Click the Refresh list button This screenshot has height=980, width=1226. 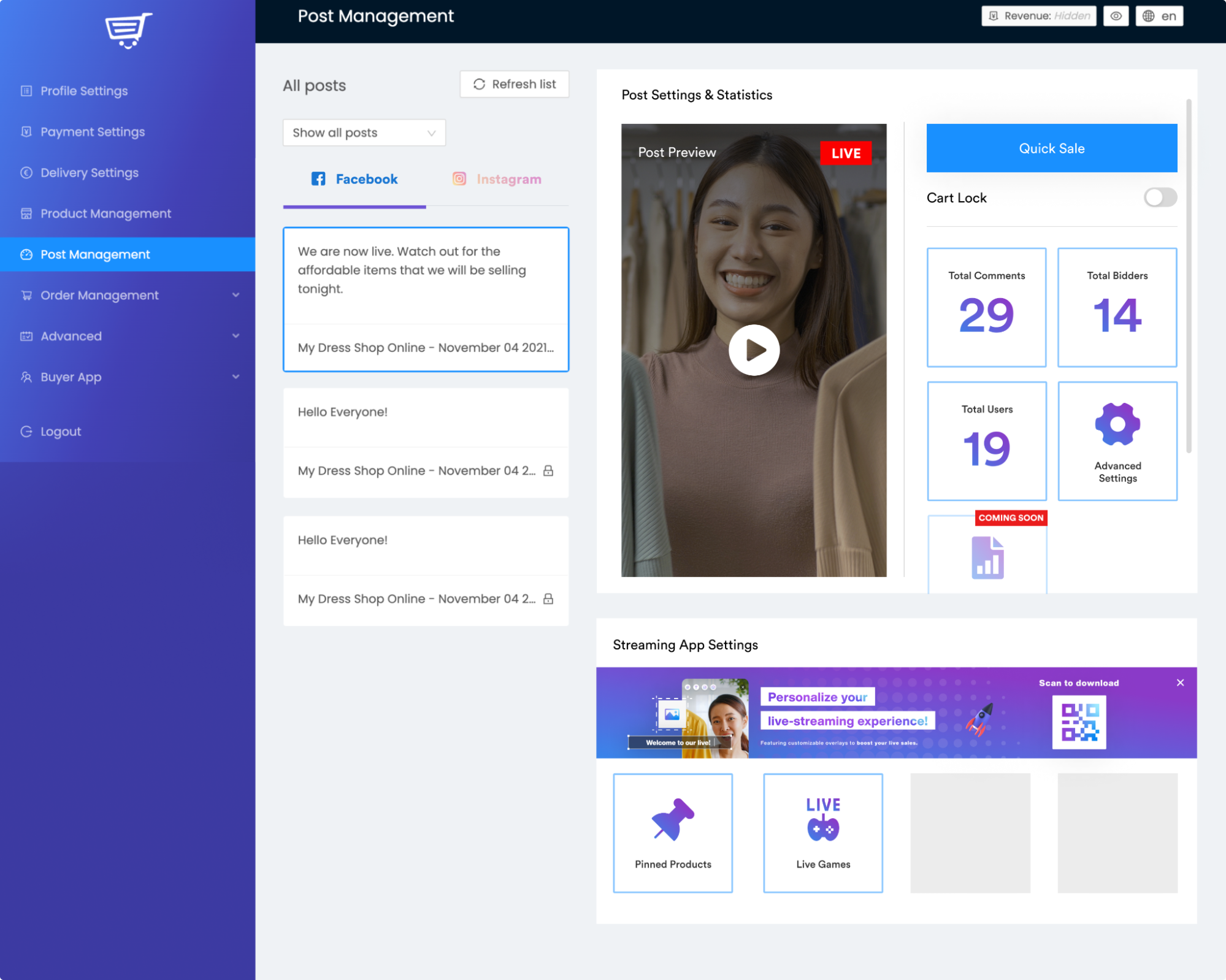click(514, 84)
